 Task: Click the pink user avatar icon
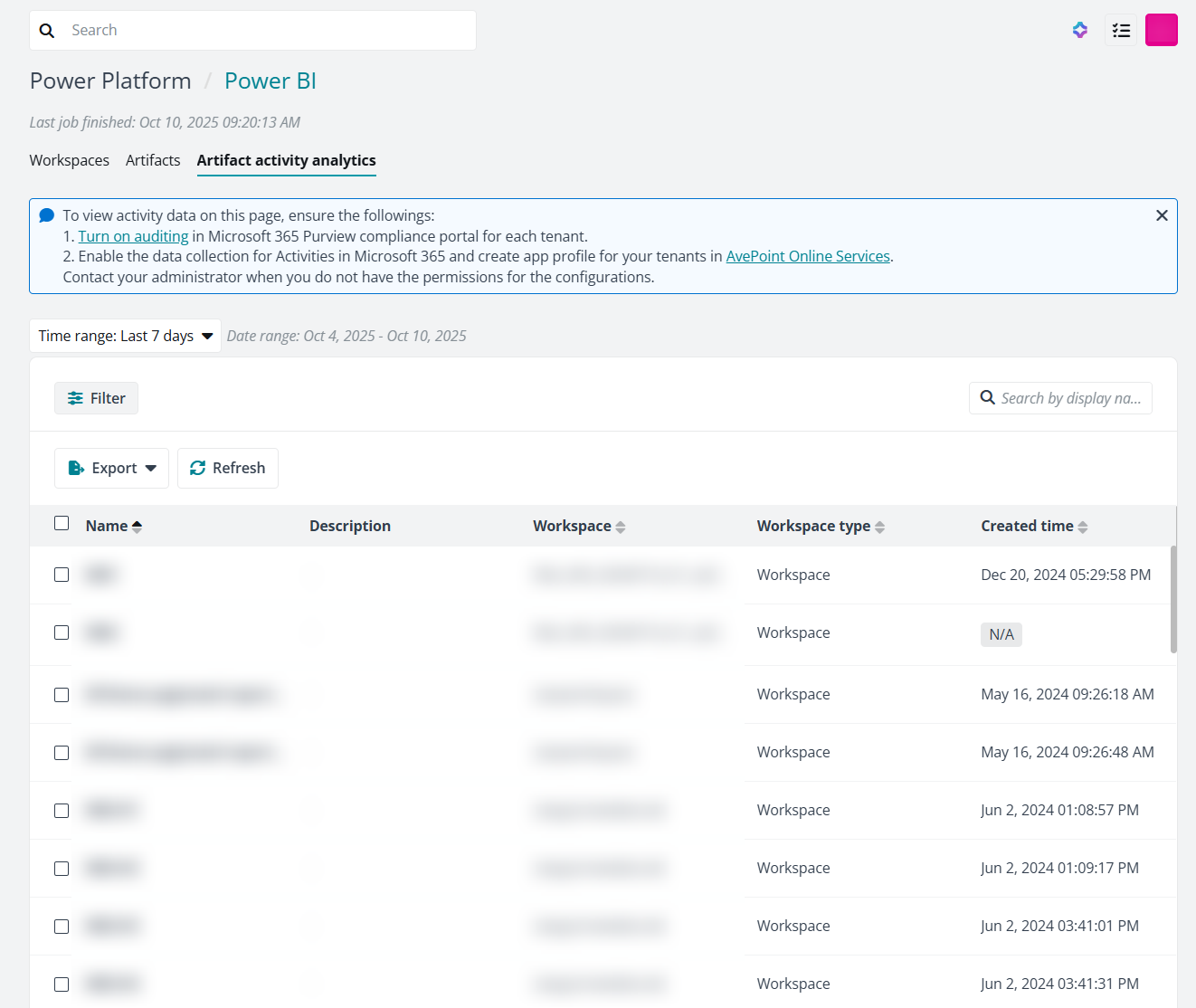click(1161, 30)
